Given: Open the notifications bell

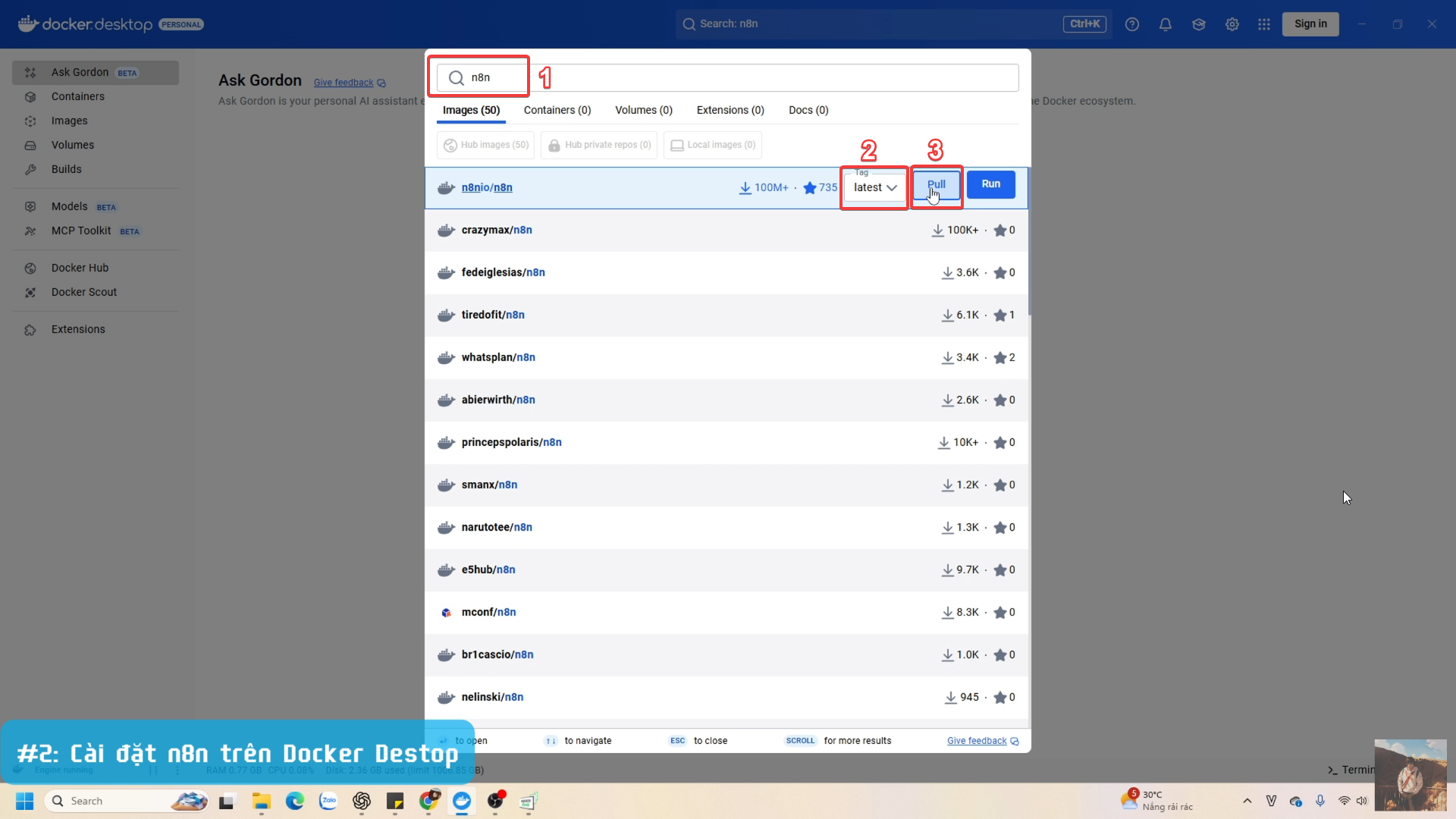Looking at the screenshot, I should click(x=1166, y=24).
